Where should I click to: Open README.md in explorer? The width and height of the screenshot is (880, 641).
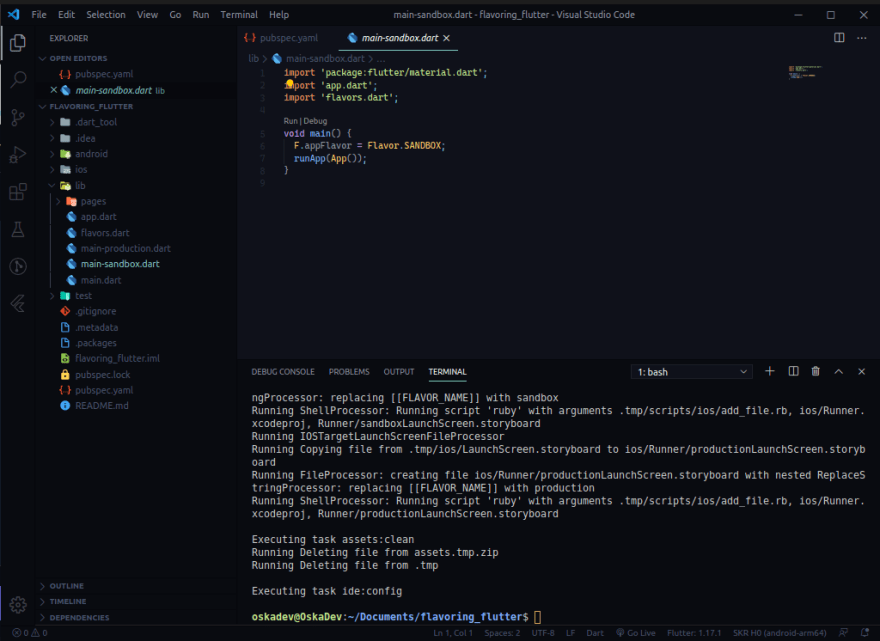point(102,405)
